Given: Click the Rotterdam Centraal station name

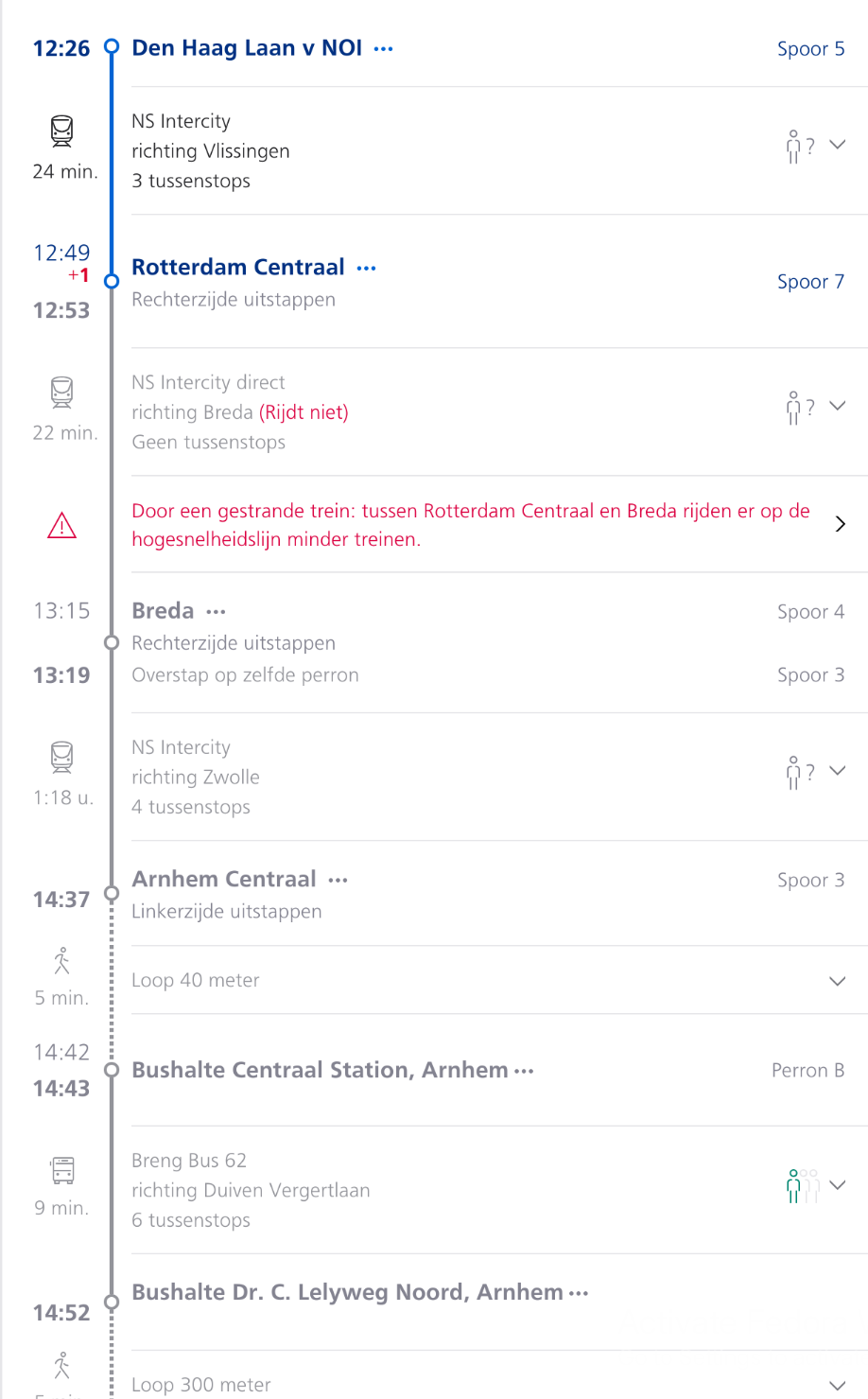Looking at the screenshot, I should click(x=238, y=268).
